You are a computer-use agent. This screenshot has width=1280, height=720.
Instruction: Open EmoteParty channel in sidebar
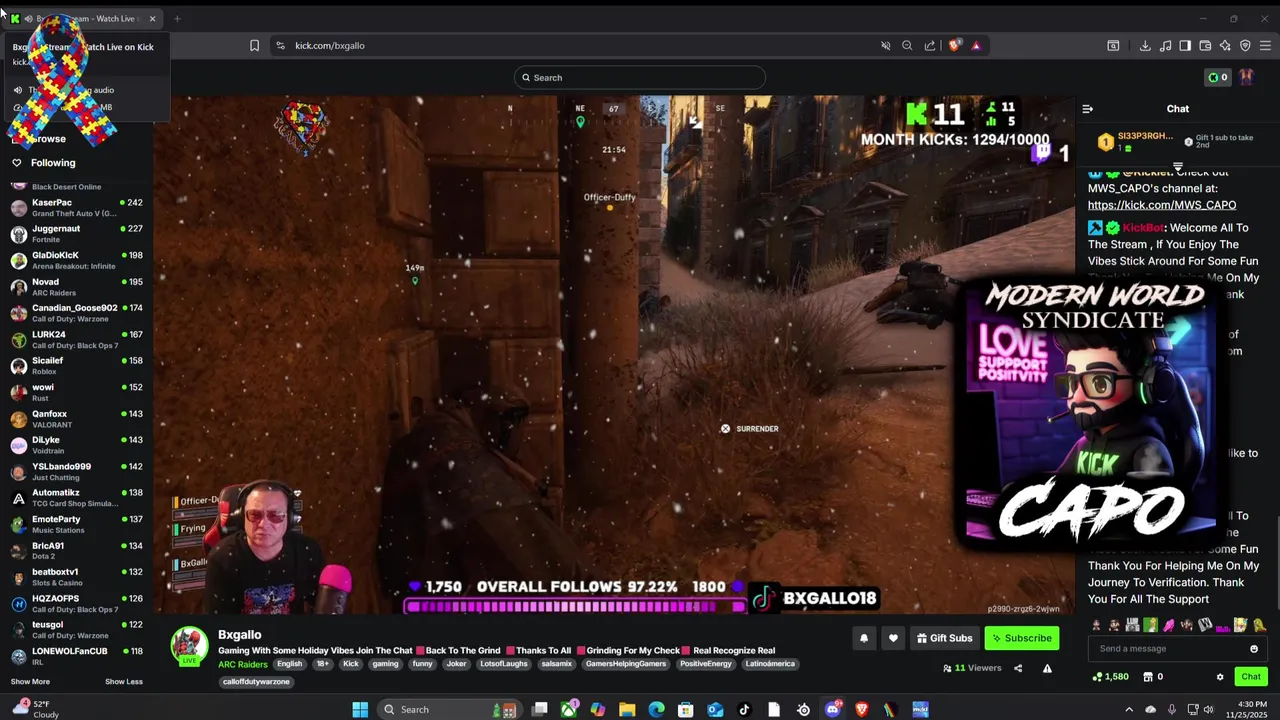(78, 524)
